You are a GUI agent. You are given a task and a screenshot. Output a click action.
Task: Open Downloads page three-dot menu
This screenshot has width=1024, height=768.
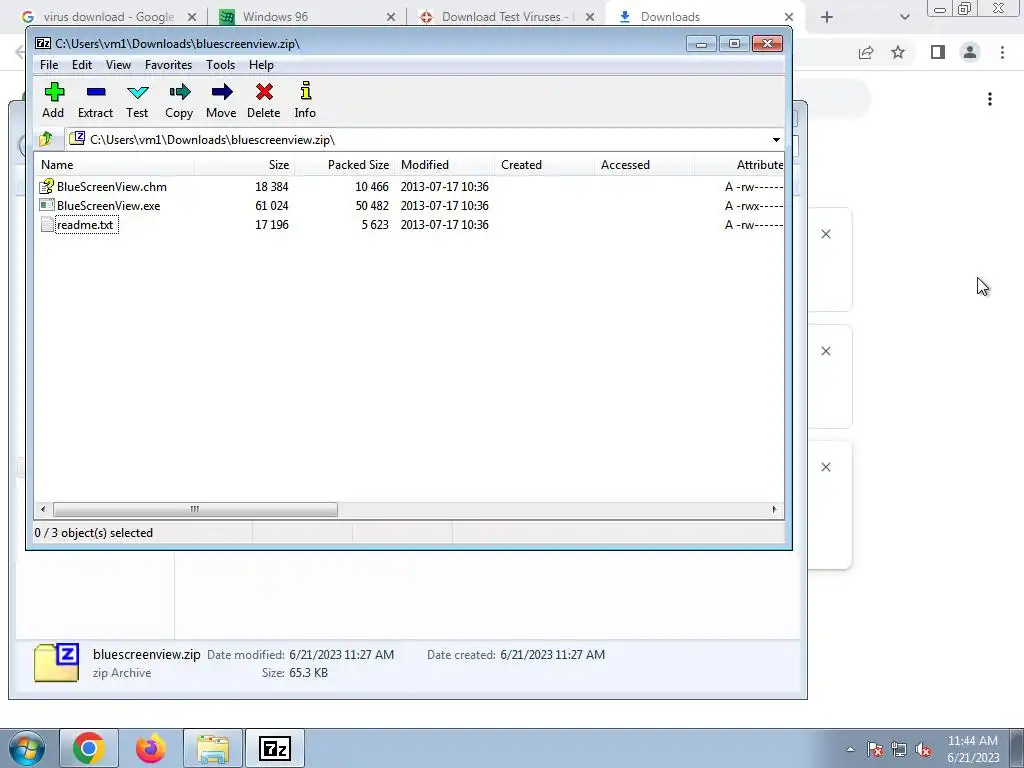(x=990, y=99)
